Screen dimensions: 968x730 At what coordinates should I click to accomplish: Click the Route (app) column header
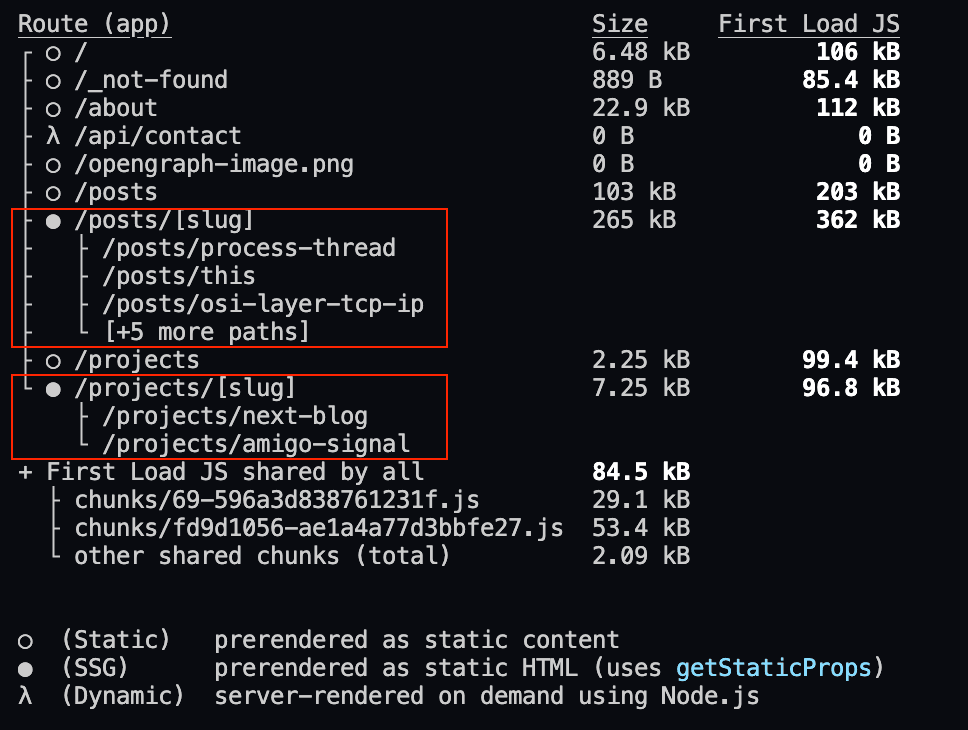[x=94, y=24]
